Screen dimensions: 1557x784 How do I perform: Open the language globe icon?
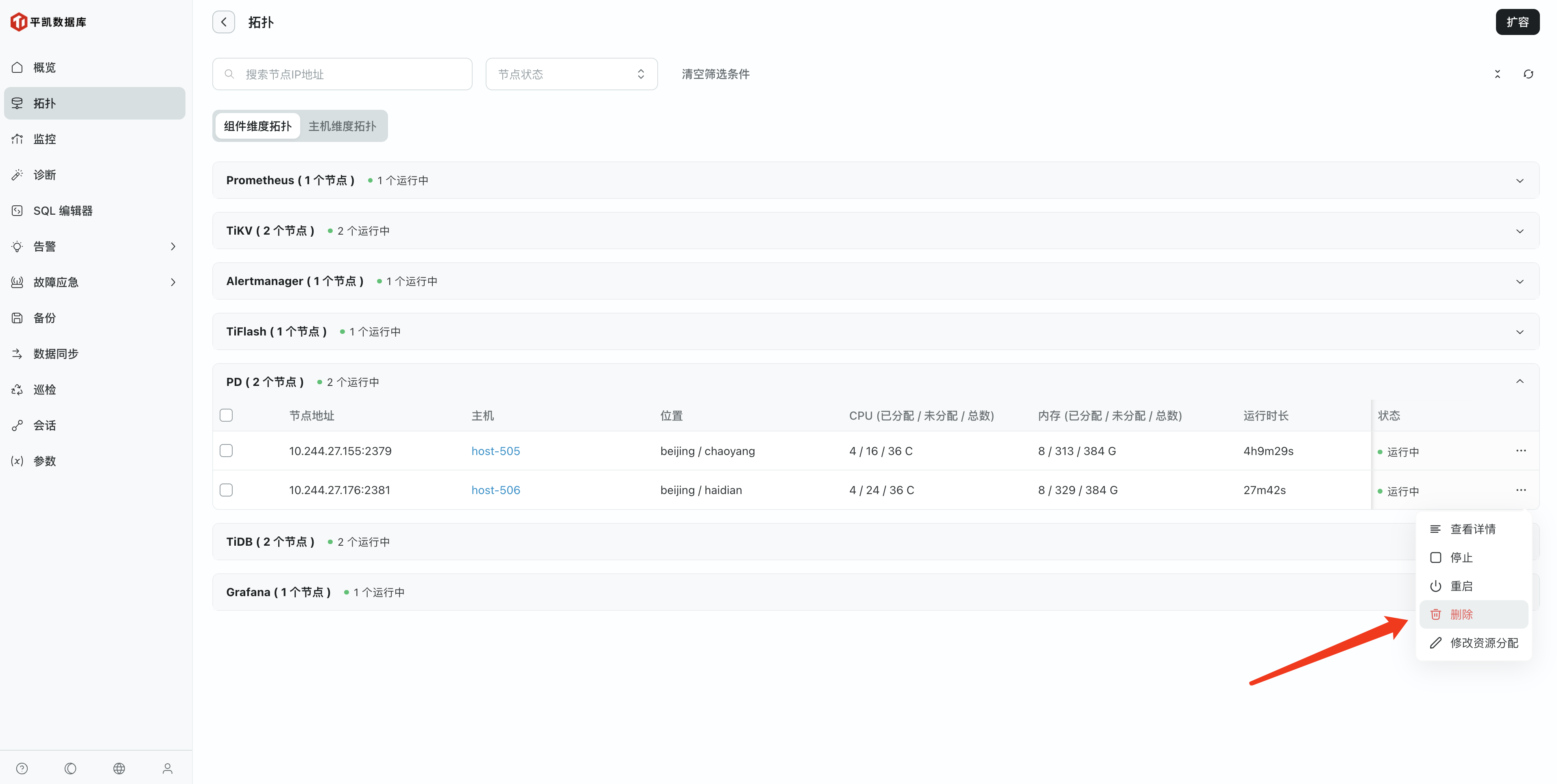coord(119,768)
